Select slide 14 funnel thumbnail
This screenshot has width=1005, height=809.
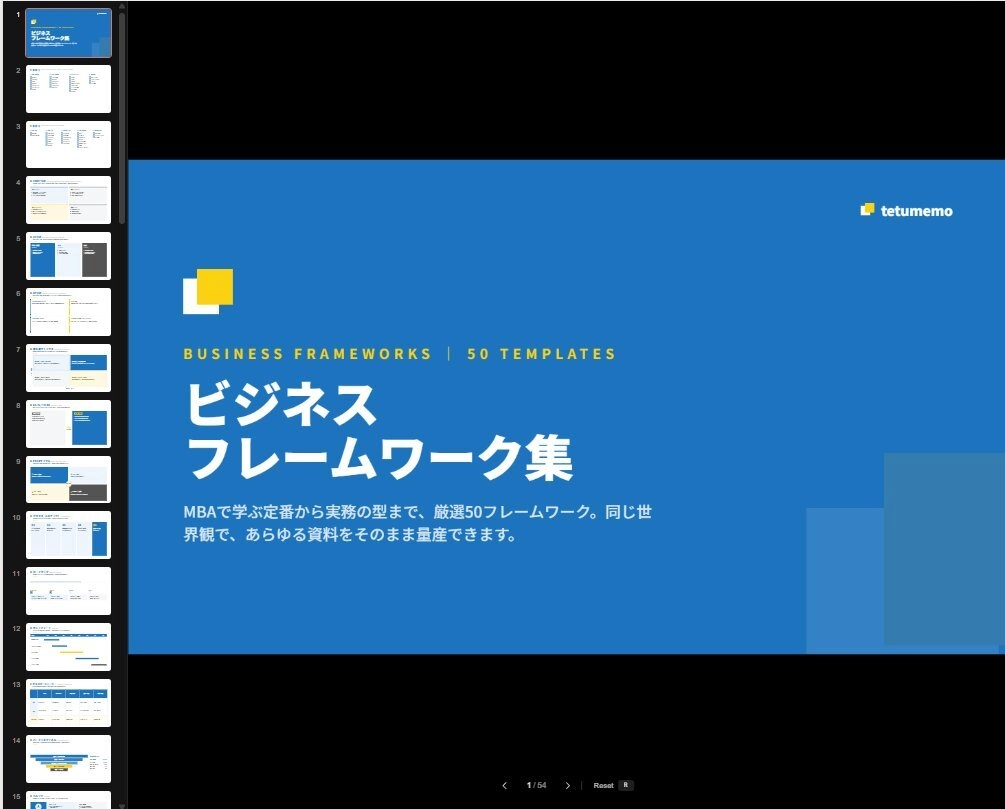pyautogui.click(x=69, y=759)
